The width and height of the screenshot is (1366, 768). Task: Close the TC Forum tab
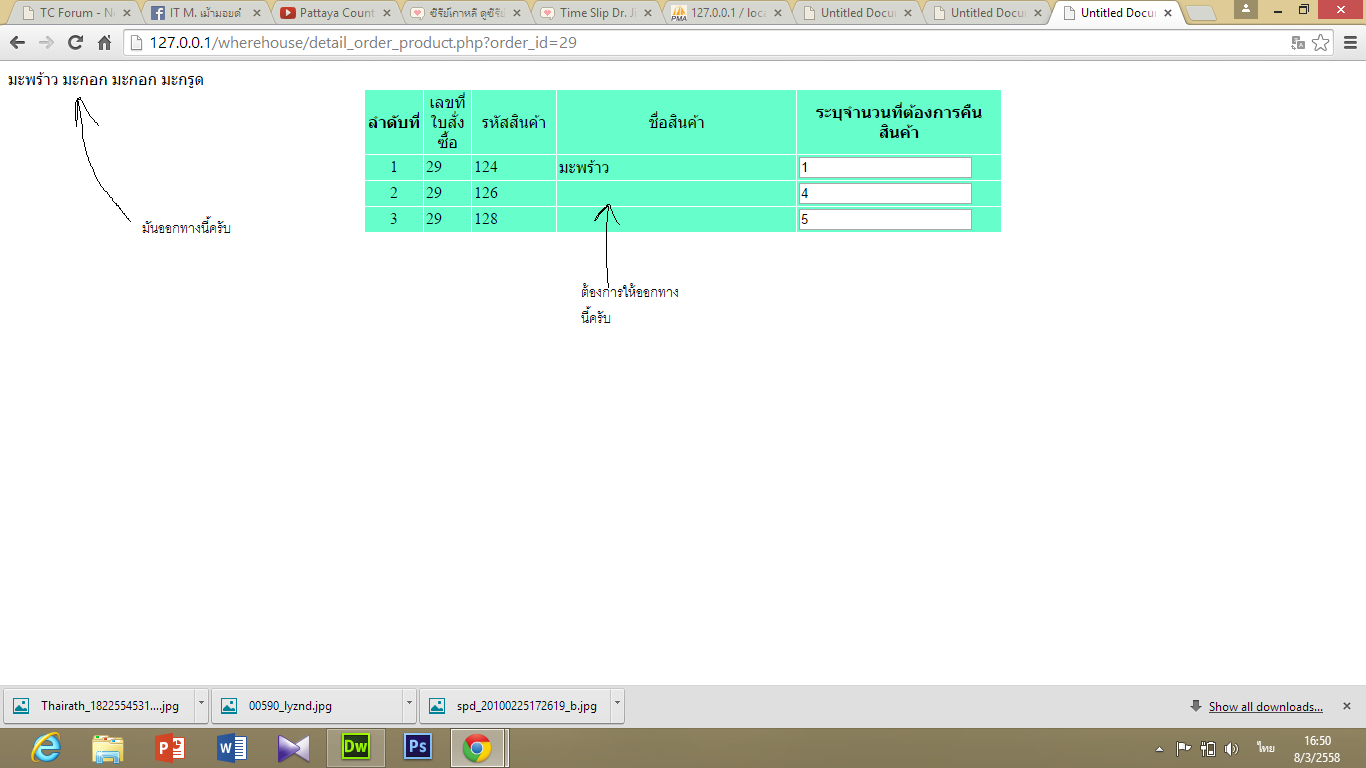[127, 13]
